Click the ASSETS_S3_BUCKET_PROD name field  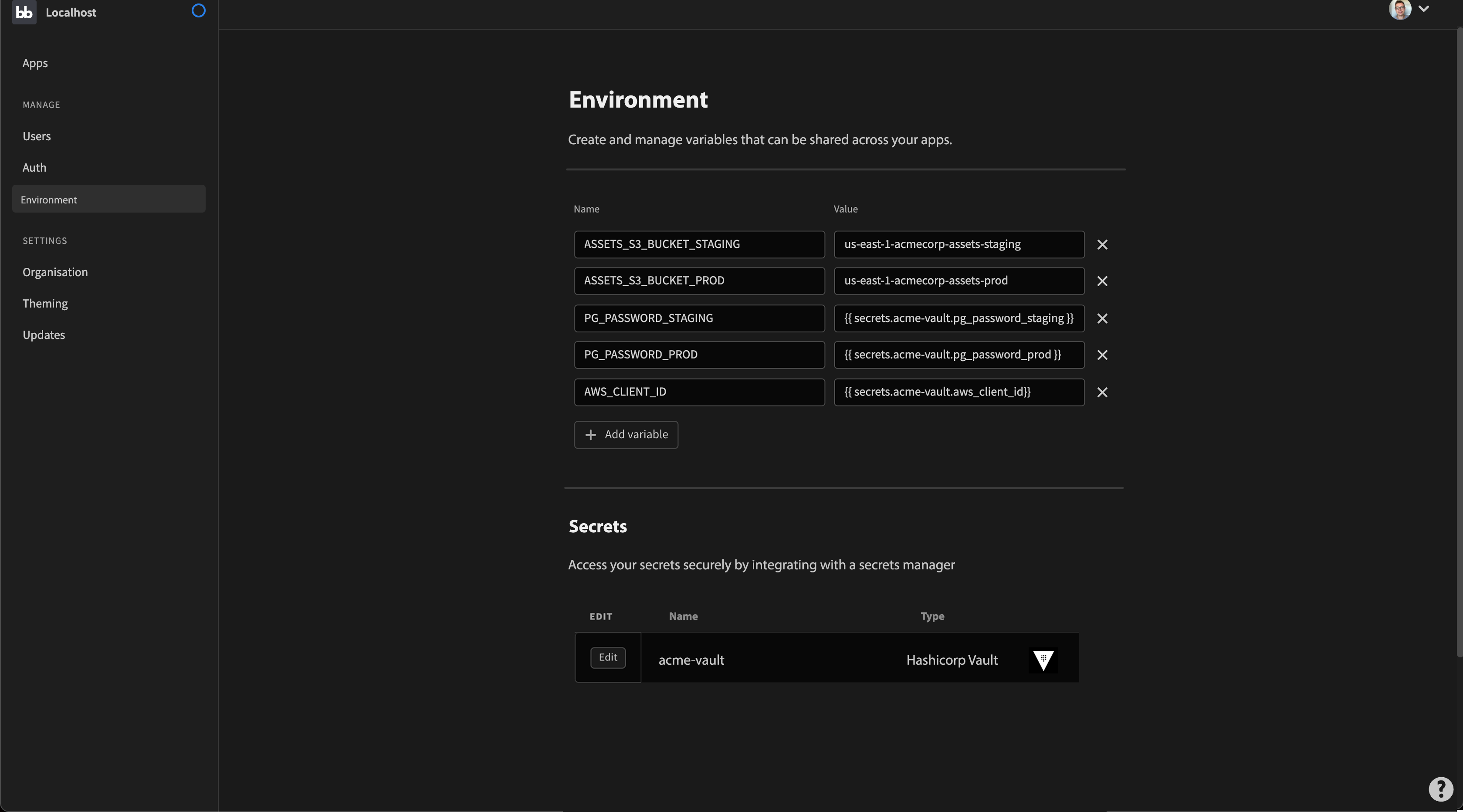(699, 281)
